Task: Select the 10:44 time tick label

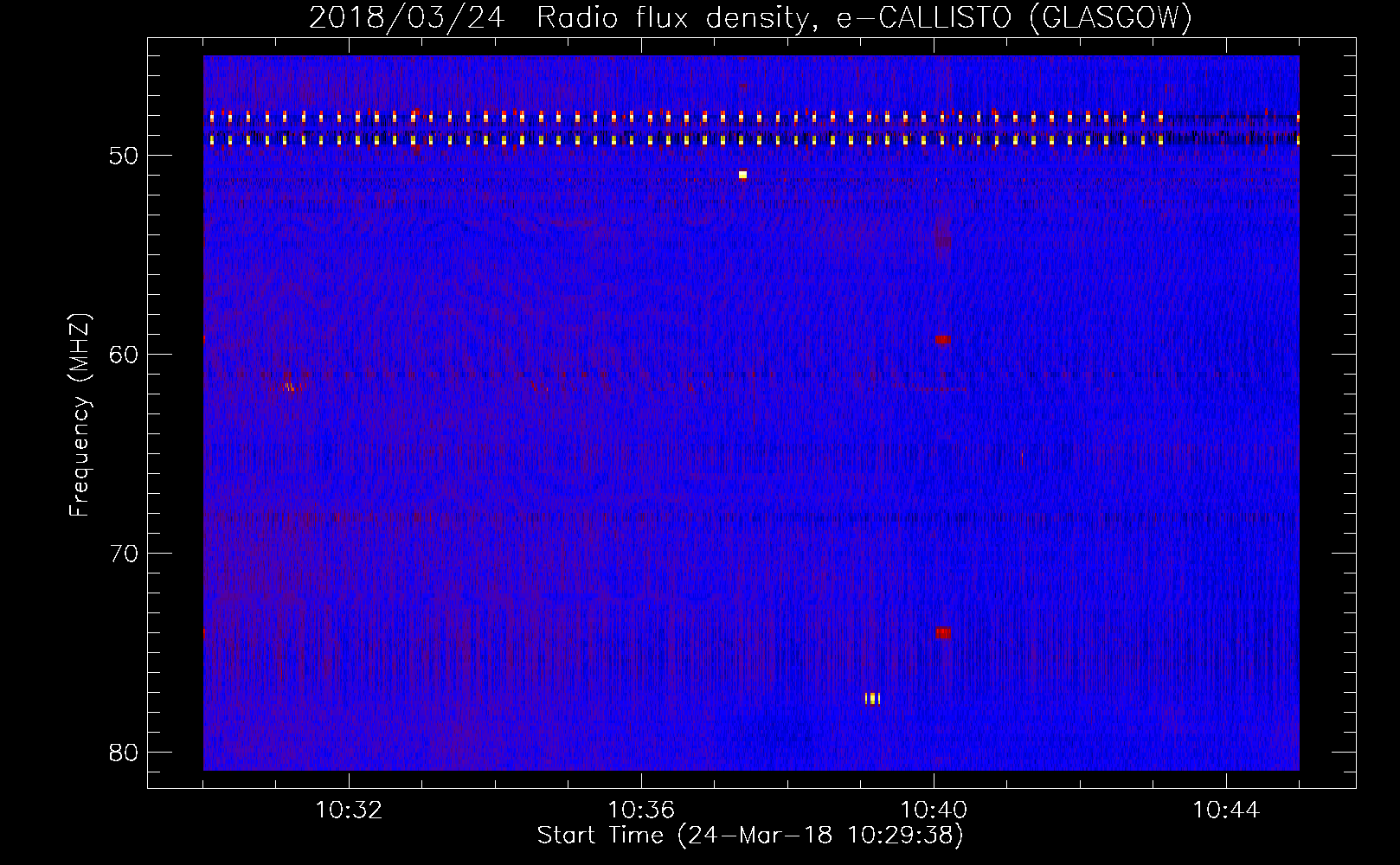Action: pyautogui.click(x=1226, y=811)
